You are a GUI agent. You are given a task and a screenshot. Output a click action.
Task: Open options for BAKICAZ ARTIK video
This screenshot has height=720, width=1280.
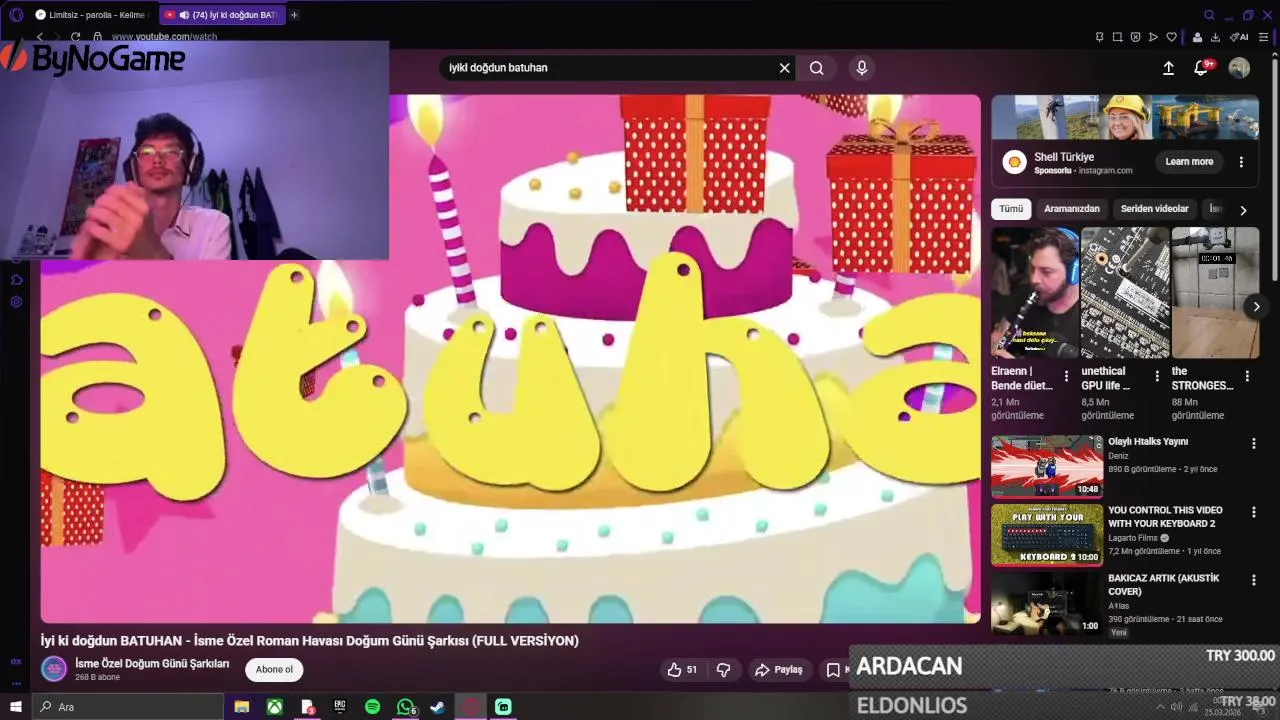[x=1253, y=580]
